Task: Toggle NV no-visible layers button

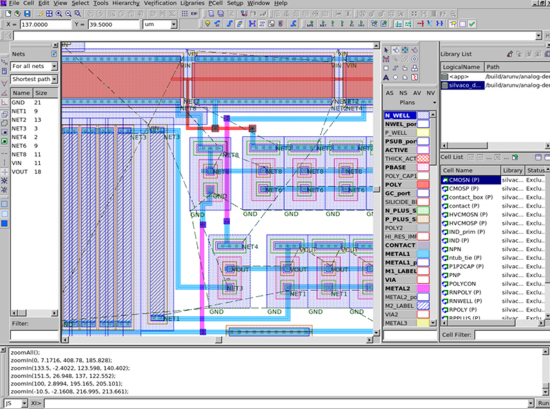Action: pos(430,93)
